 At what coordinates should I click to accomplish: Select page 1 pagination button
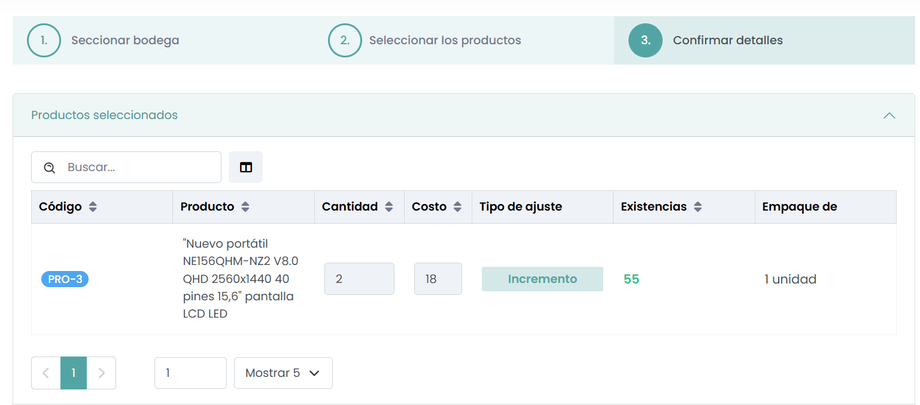73,373
